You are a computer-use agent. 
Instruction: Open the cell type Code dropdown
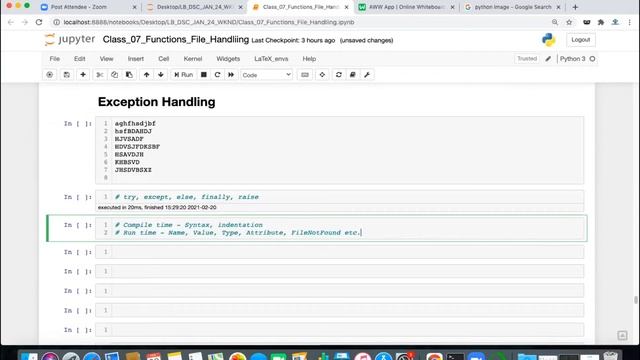(x=266, y=75)
